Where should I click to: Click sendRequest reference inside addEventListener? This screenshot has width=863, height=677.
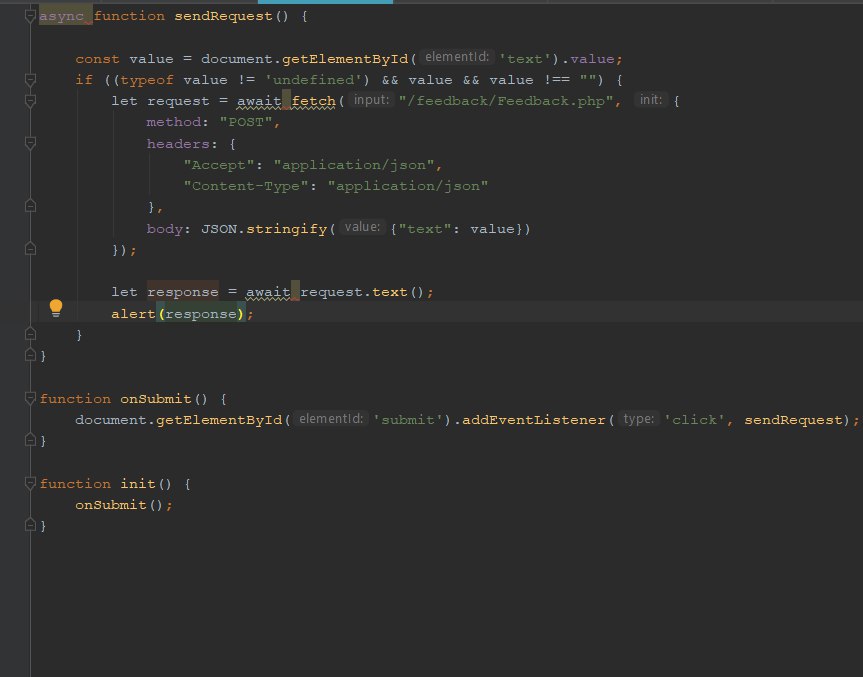[794, 420]
